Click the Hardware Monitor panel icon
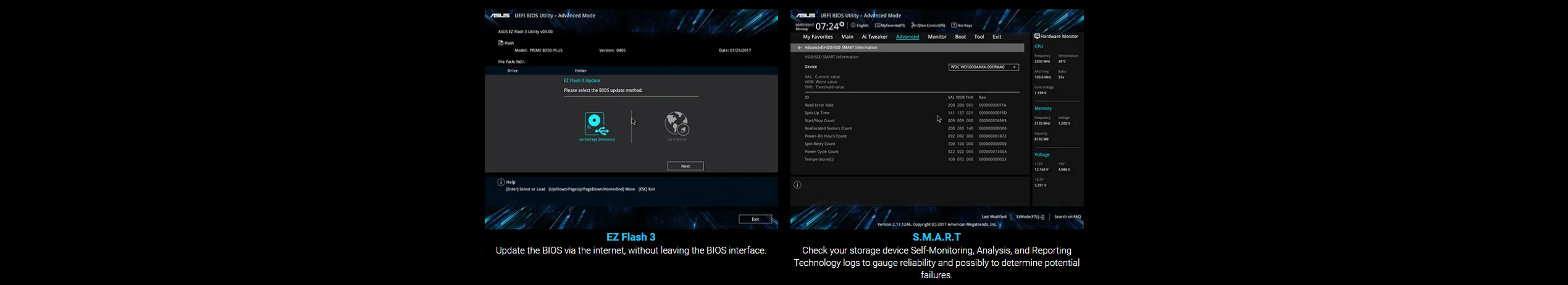This screenshot has width=1568, height=285. (x=1037, y=36)
